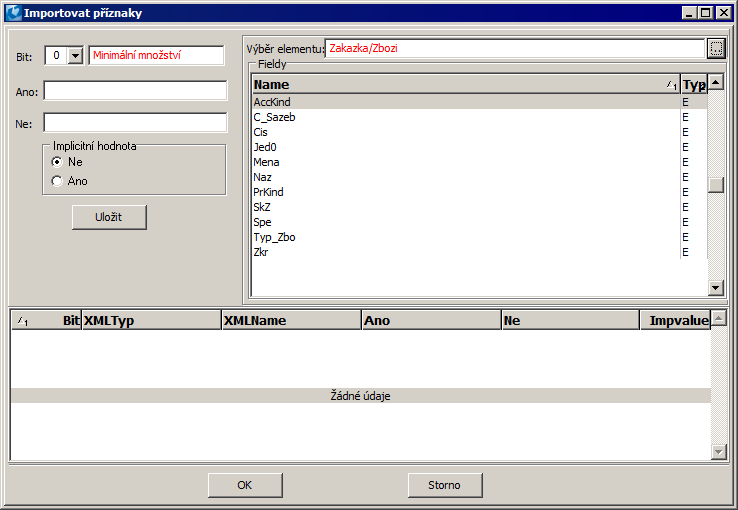Click the XMLTyp column header
Viewport: 738px width, 510px height.
(152, 320)
